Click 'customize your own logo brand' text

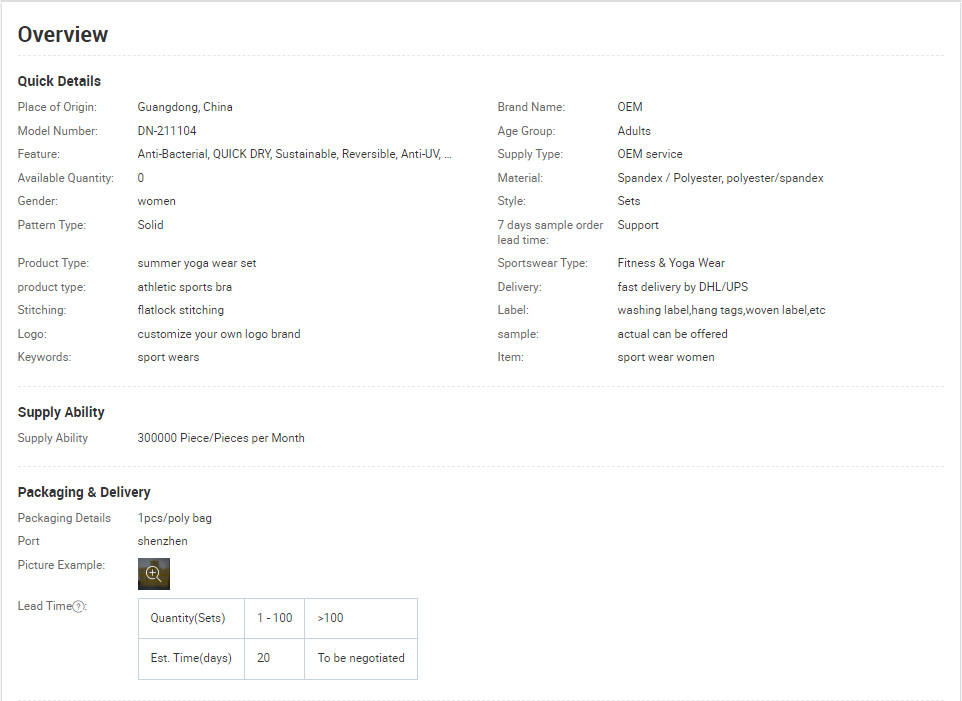[x=218, y=334]
